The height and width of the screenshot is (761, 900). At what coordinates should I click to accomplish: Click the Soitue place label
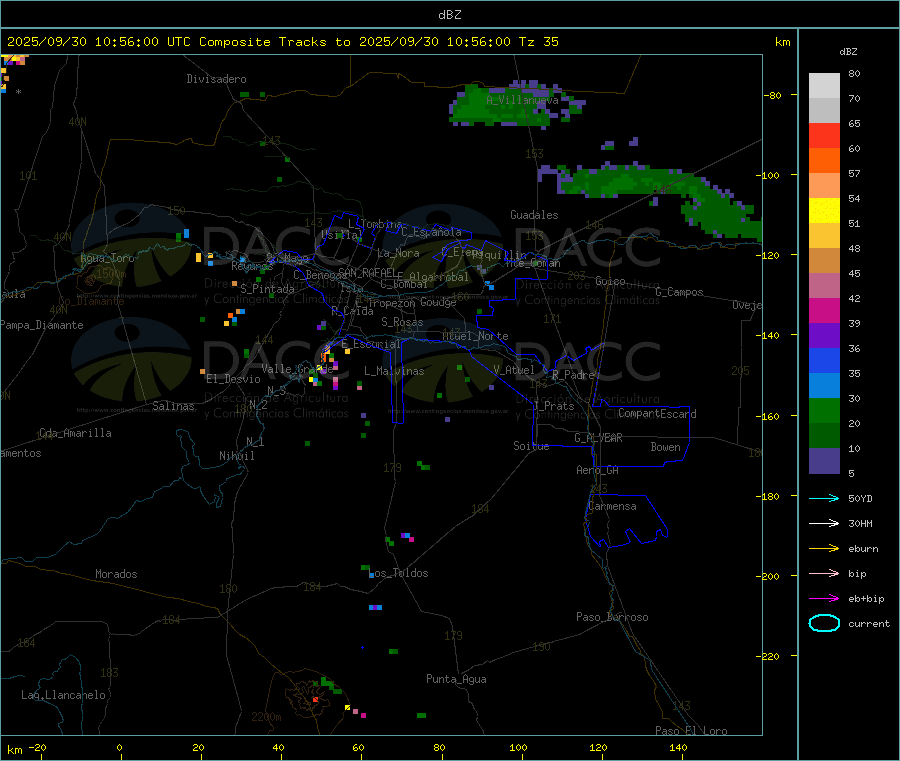531,446
